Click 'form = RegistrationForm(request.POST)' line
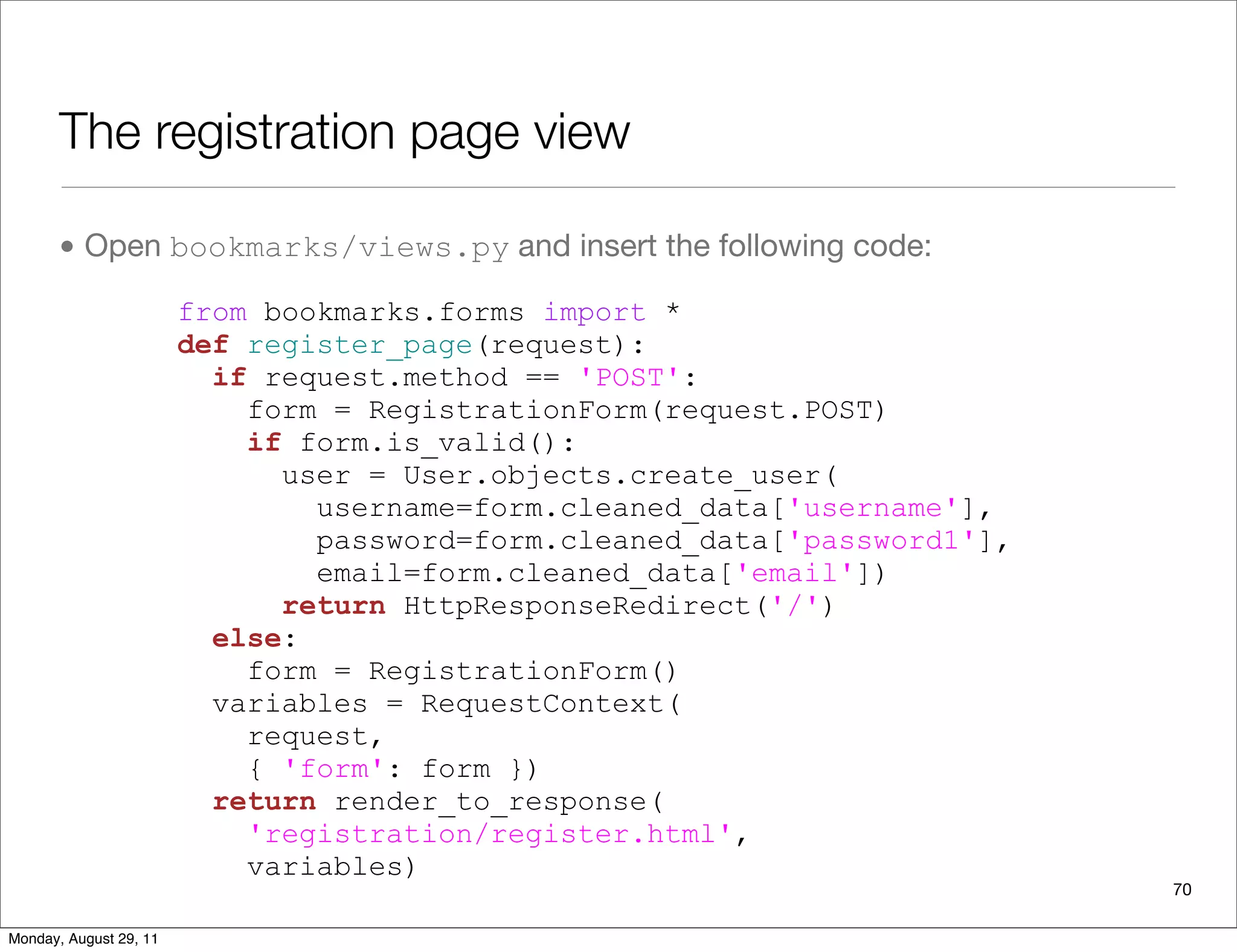Viewport: 1237px width, 952px height. [567, 411]
